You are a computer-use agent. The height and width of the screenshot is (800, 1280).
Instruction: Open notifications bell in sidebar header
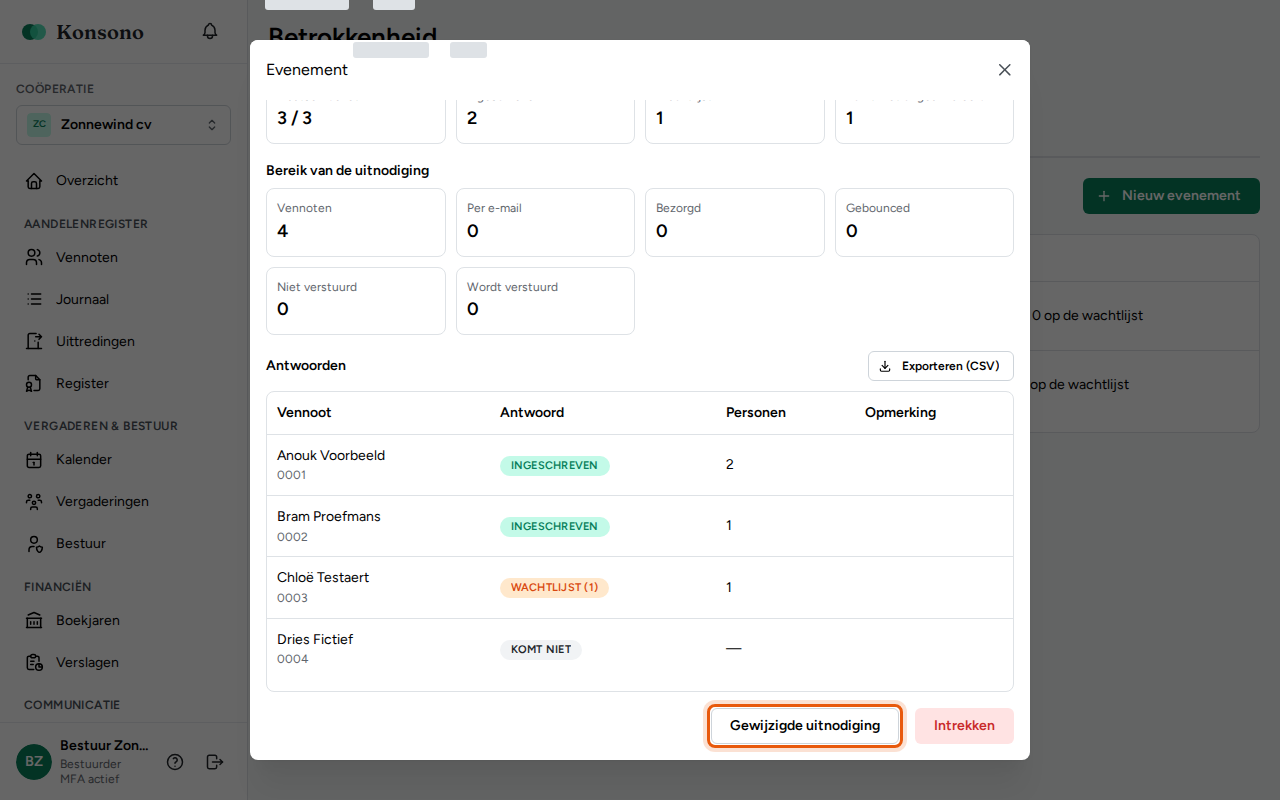[210, 32]
